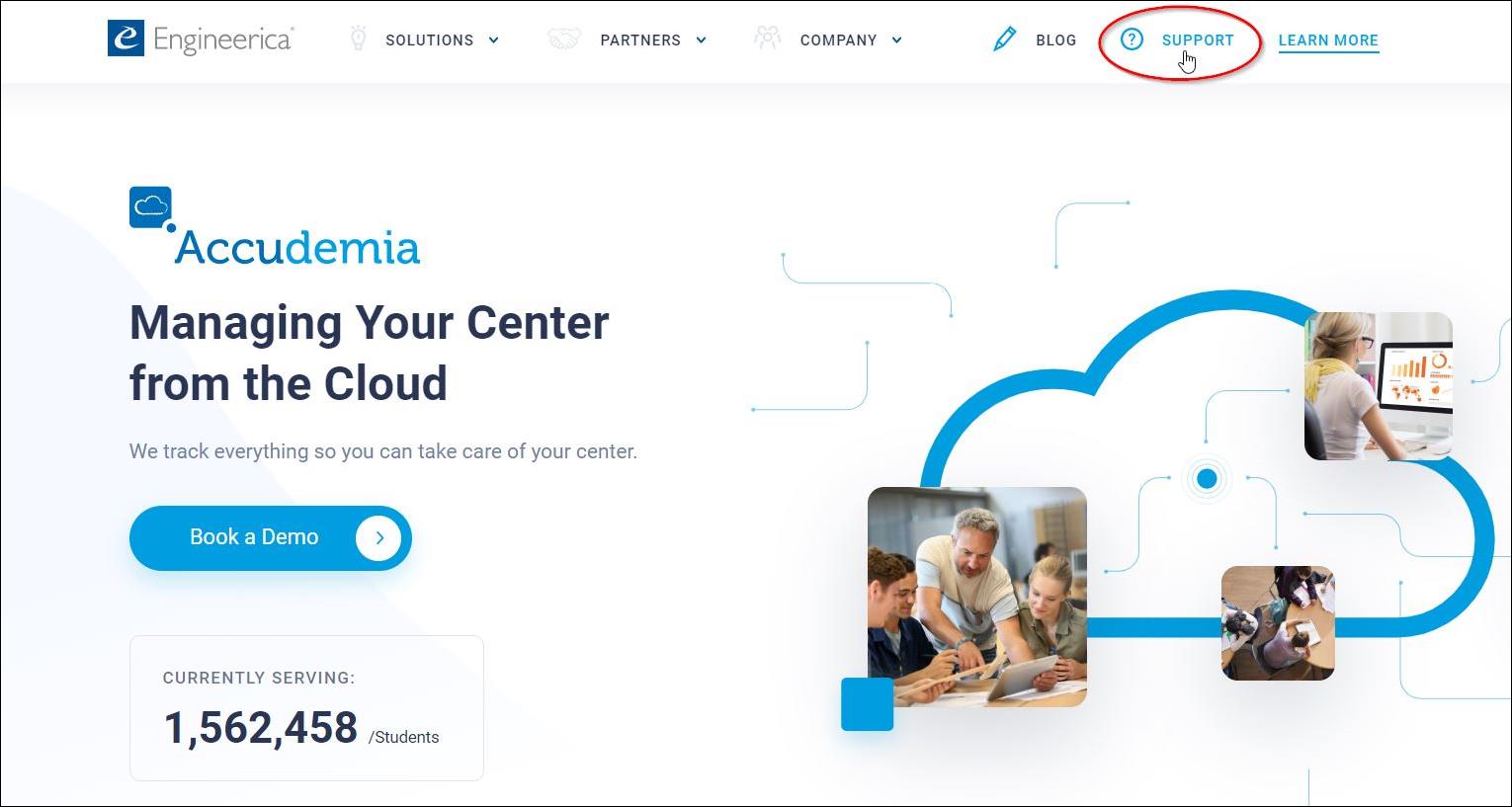Screen dimensions: 1512x807
Task: Click the overhead meeting table photo
Action: tap(1278, 623)
